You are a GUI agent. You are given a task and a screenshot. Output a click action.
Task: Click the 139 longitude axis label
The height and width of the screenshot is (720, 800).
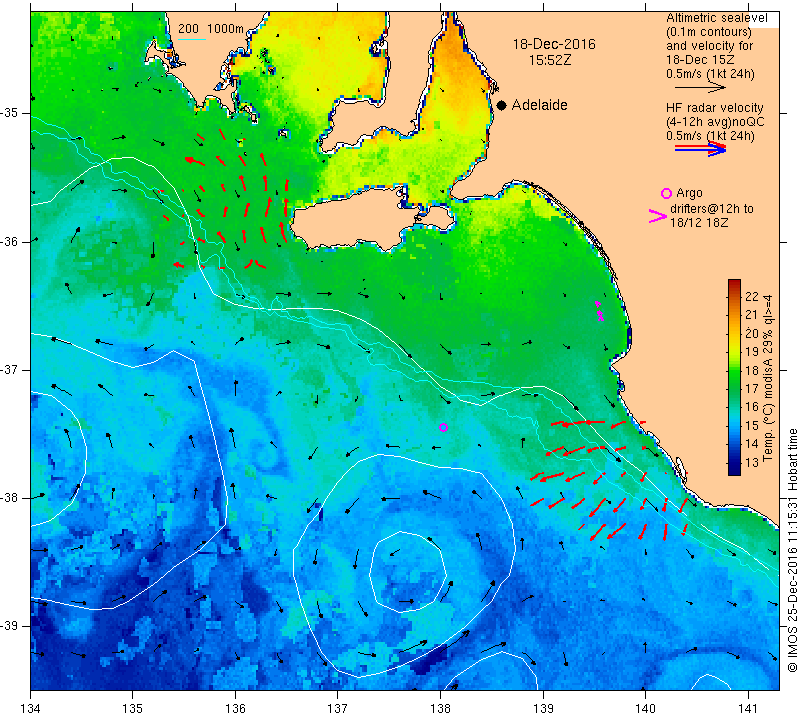pyautogui.click(x=543, y=709)
